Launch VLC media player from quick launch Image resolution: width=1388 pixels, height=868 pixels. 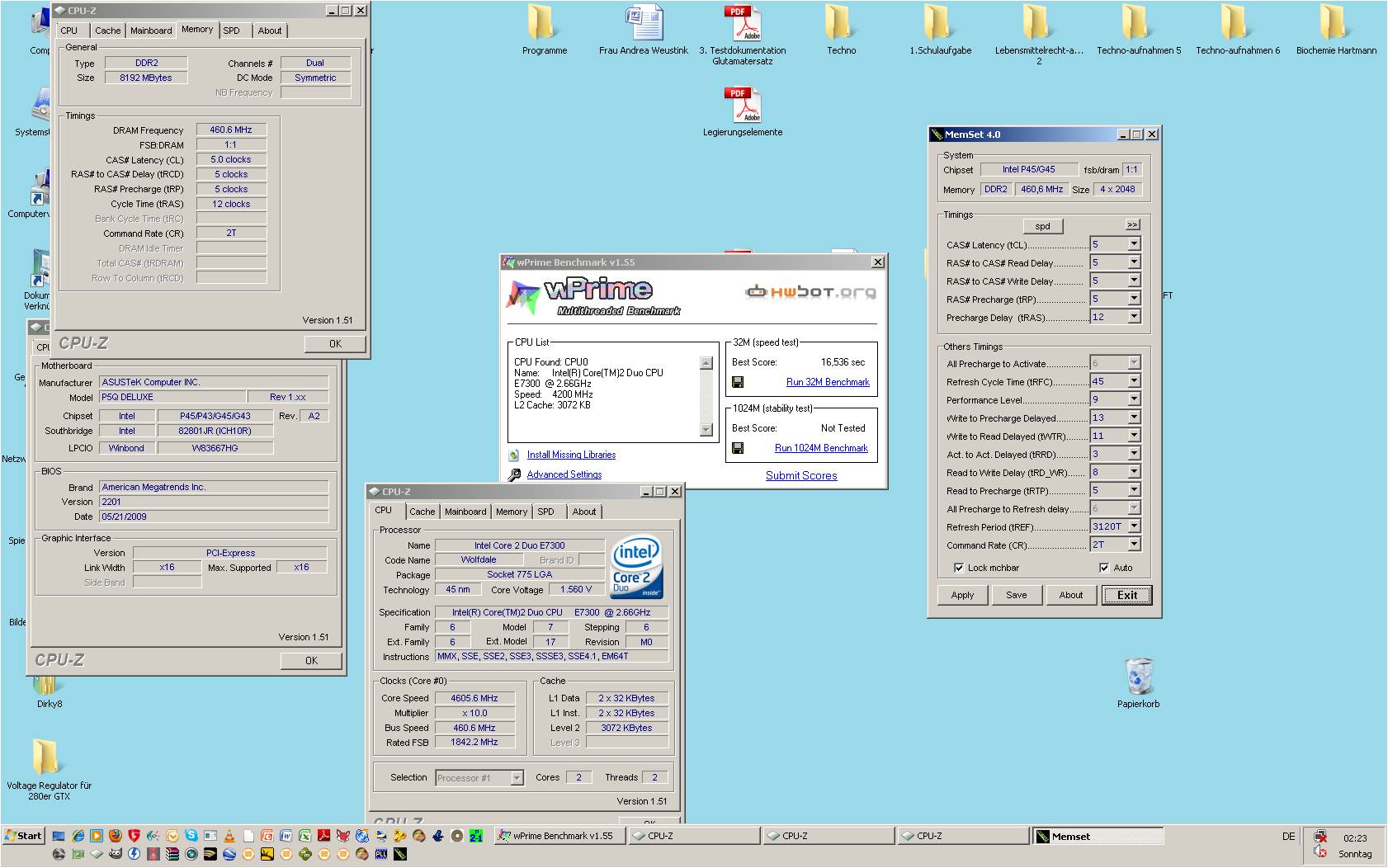pyautogui.click(x=229, y=836)
